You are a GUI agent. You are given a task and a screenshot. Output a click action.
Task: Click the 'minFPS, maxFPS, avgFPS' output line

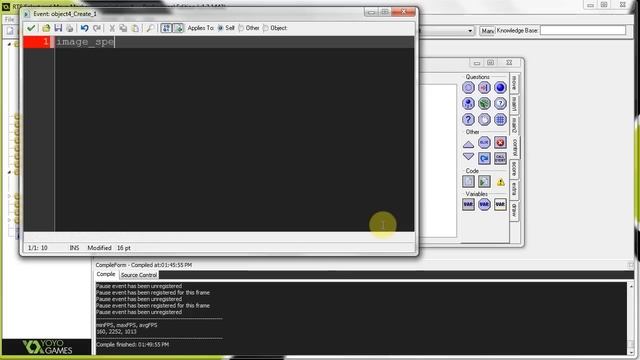click(127, 325)
